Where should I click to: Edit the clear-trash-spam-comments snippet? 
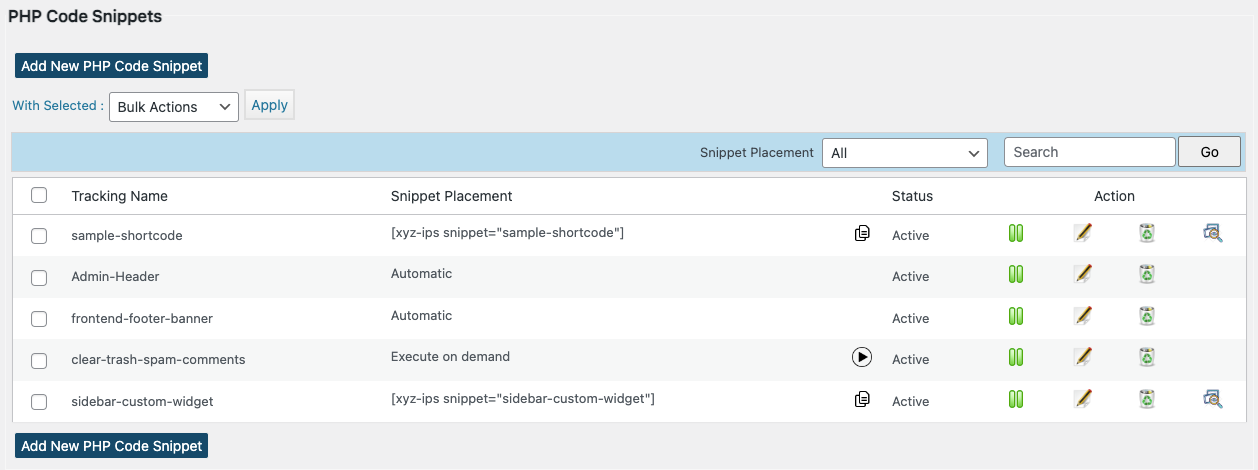point(1082,357)
